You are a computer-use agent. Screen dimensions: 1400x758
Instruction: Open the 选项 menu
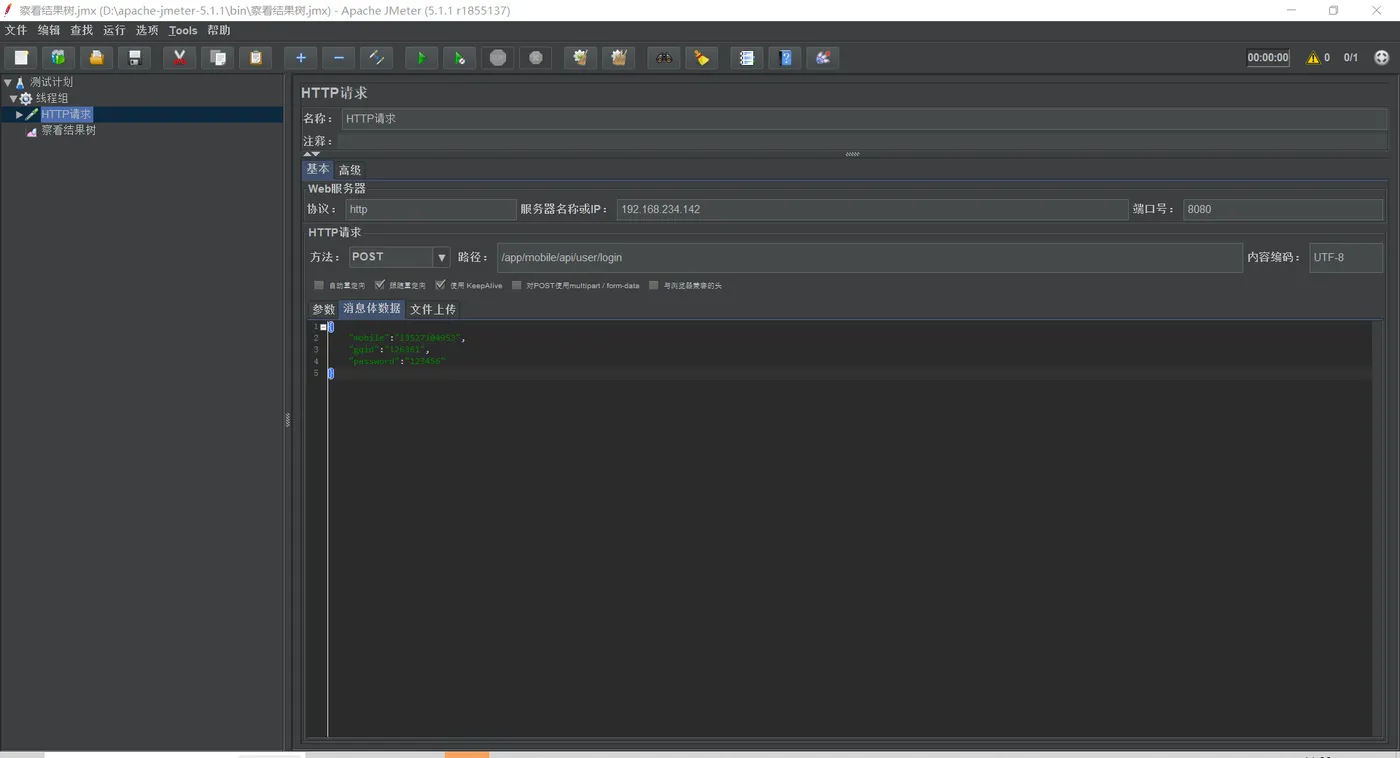coord(147,30)
